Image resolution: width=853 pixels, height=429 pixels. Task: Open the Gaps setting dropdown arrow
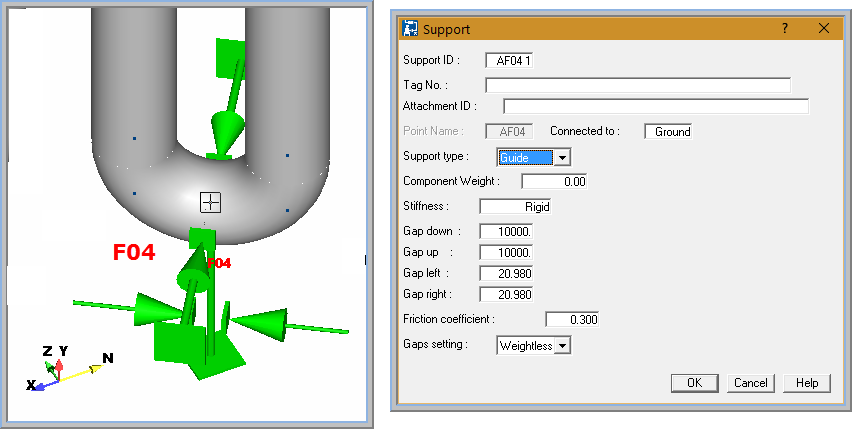point(563,346)
